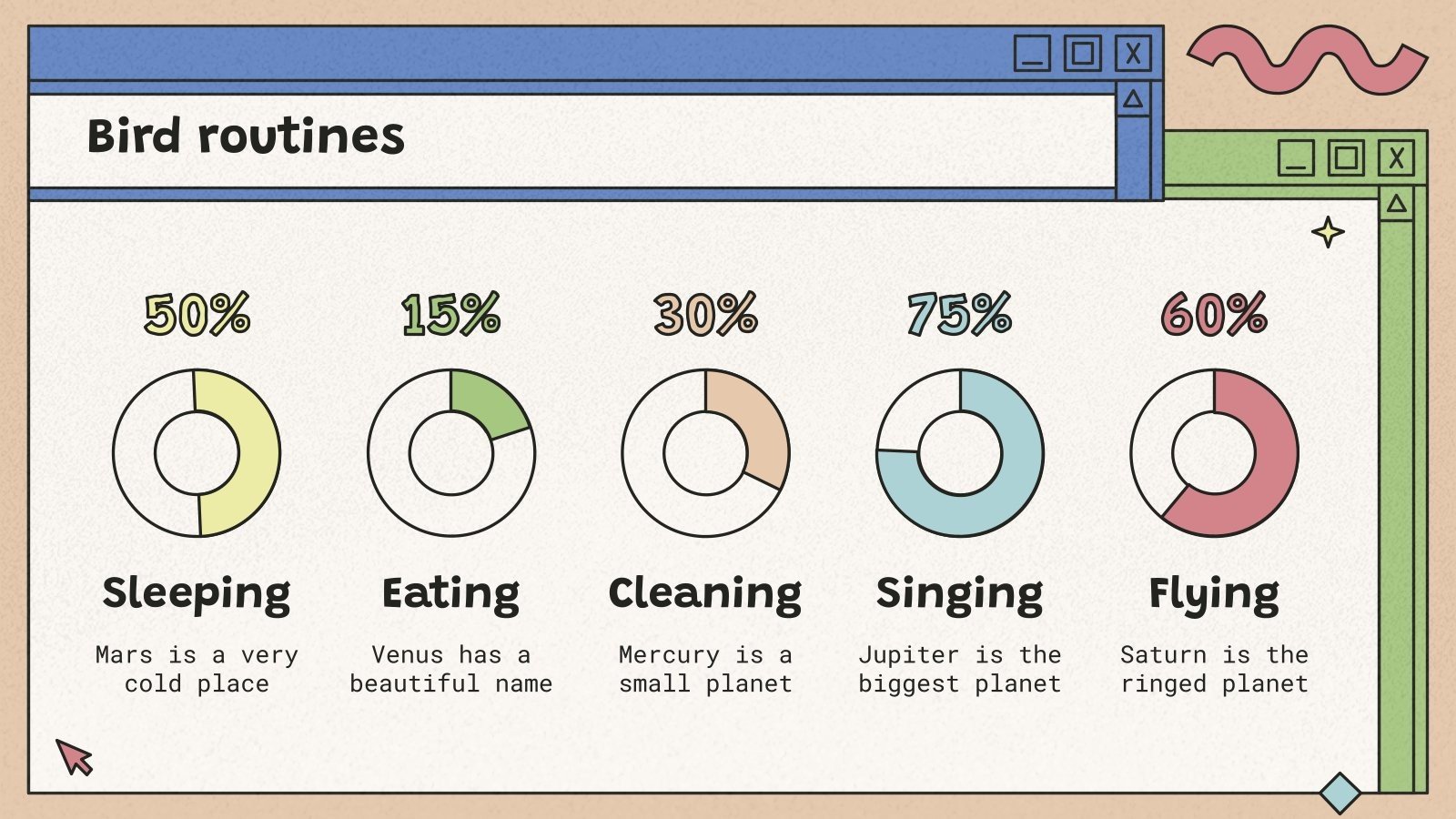
Task: Click the yellow four-point star icon
Action: point(1328,233)
